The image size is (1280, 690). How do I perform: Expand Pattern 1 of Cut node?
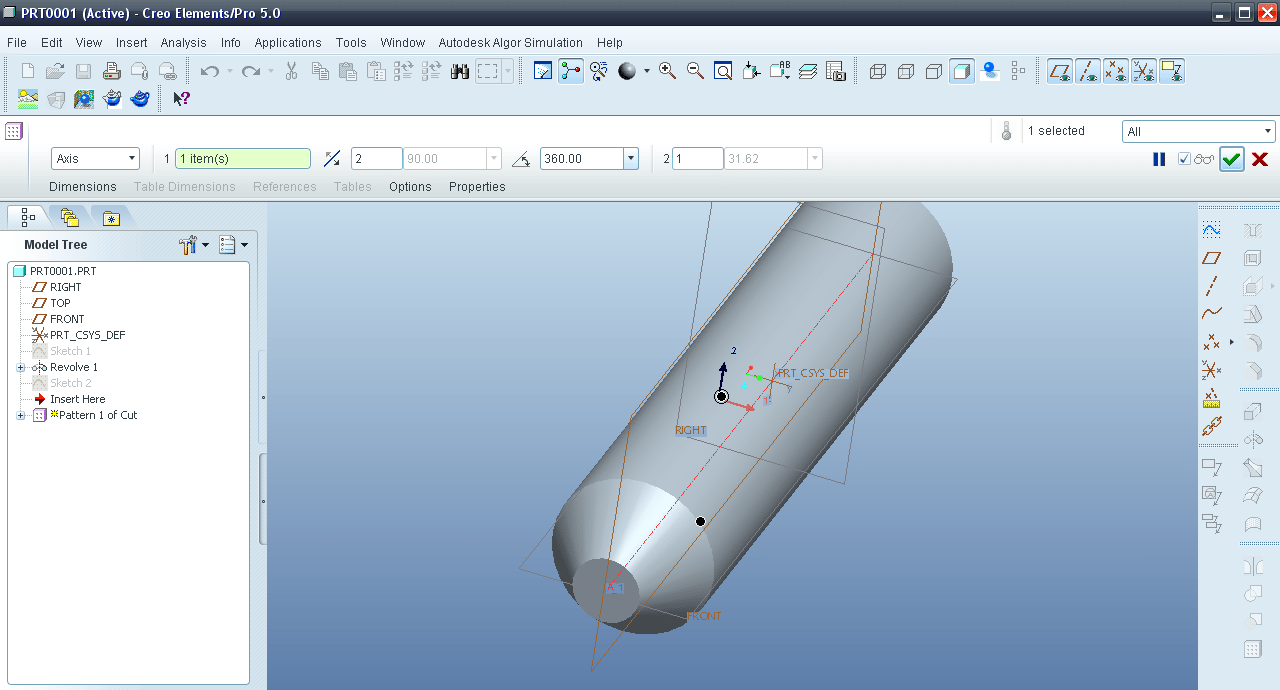click(20, 415)
